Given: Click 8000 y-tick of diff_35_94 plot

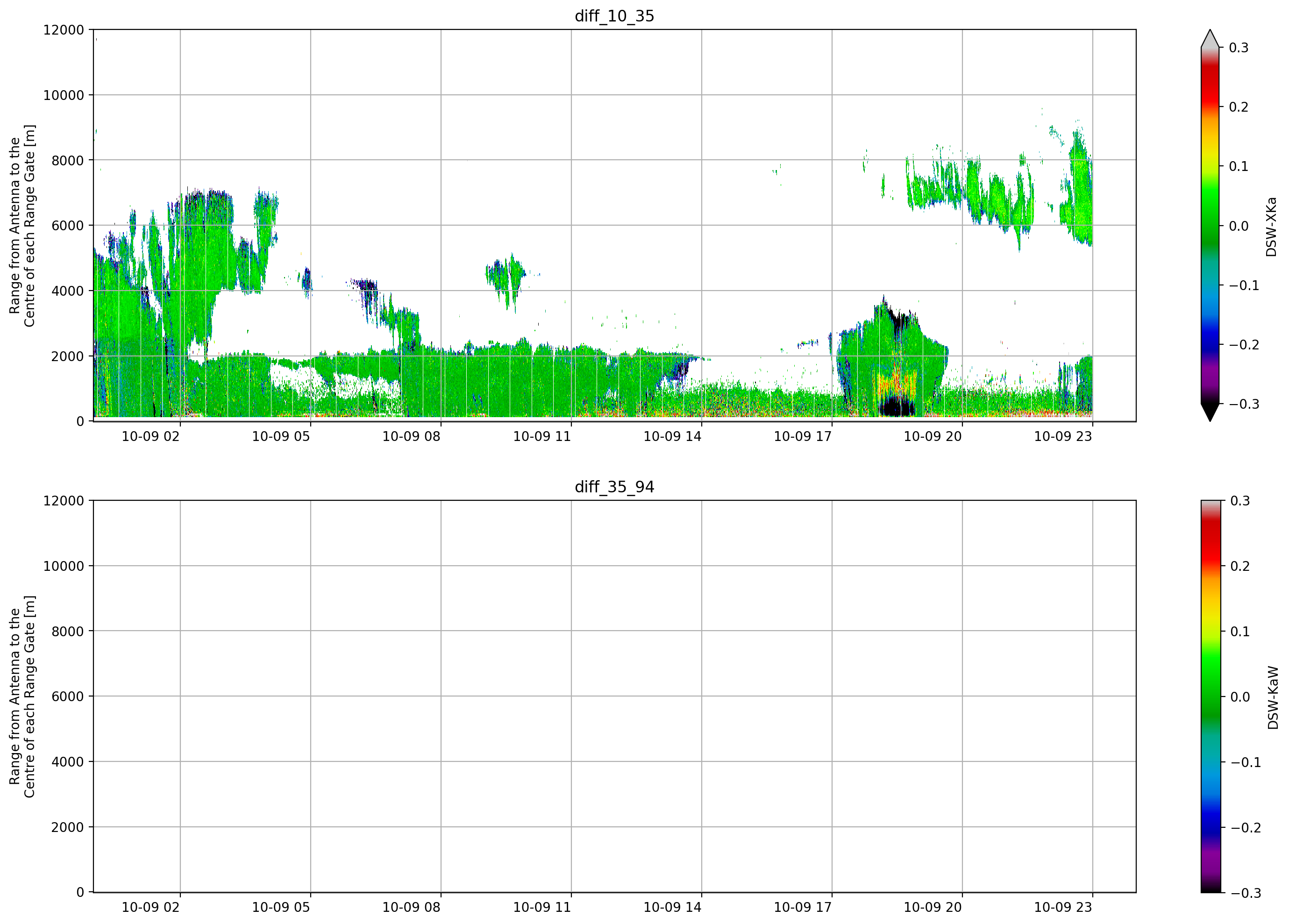Looking at the screenshot, I should 68,632.
